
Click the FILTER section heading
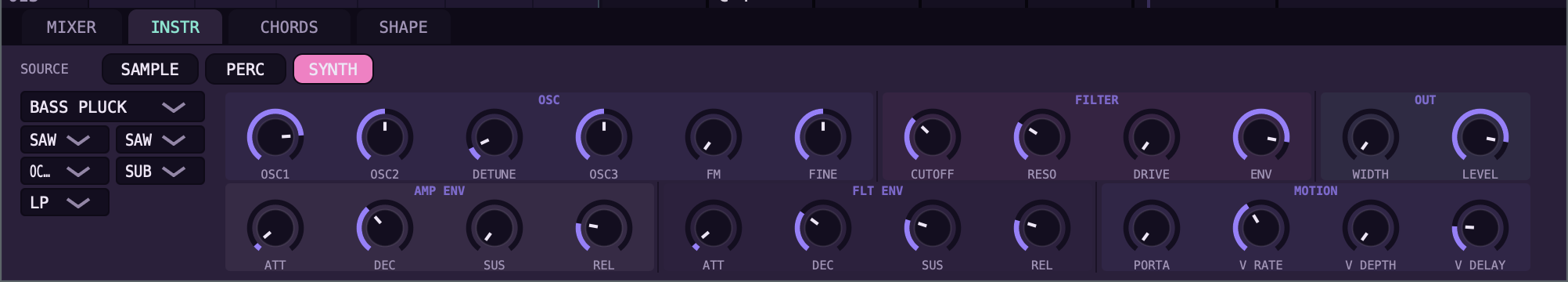tap(1097, 100)
